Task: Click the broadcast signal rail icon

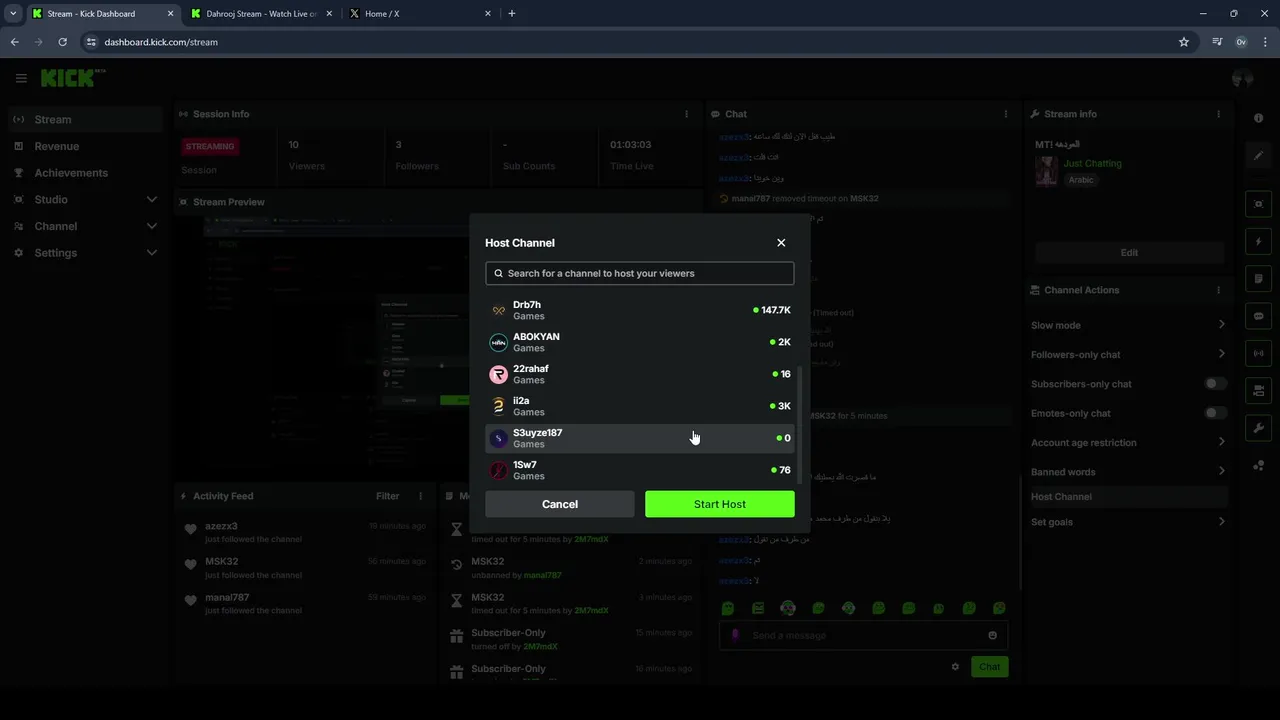Action: coord(1258,353)
